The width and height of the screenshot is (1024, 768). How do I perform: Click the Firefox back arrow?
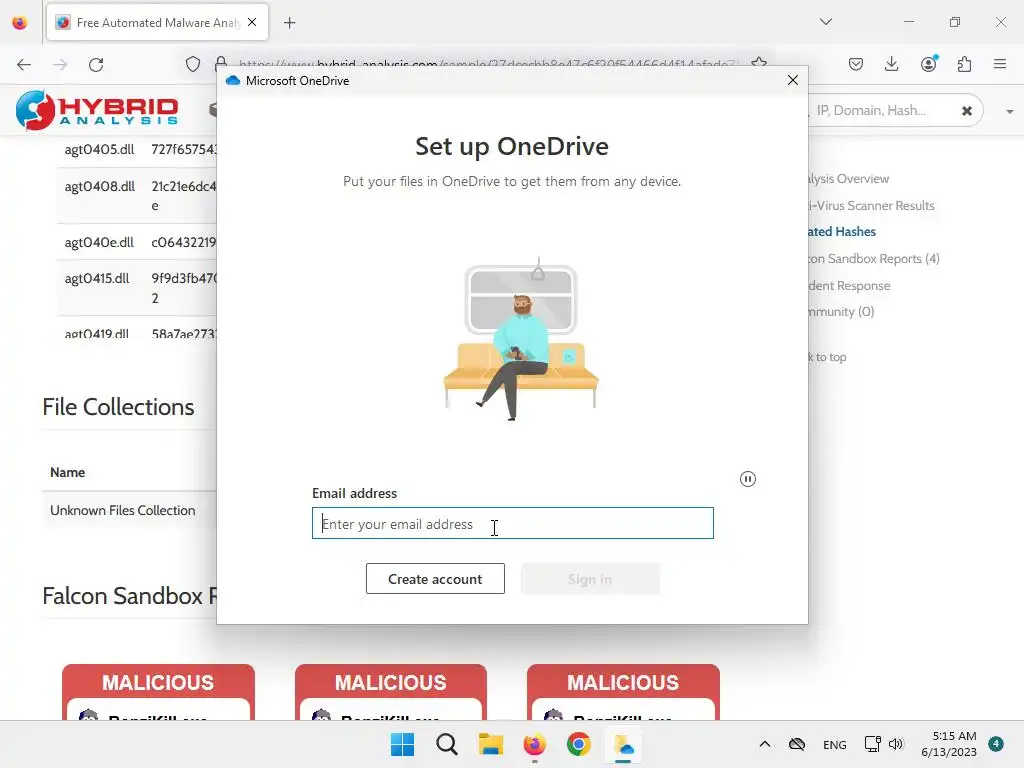pos(24,65)
